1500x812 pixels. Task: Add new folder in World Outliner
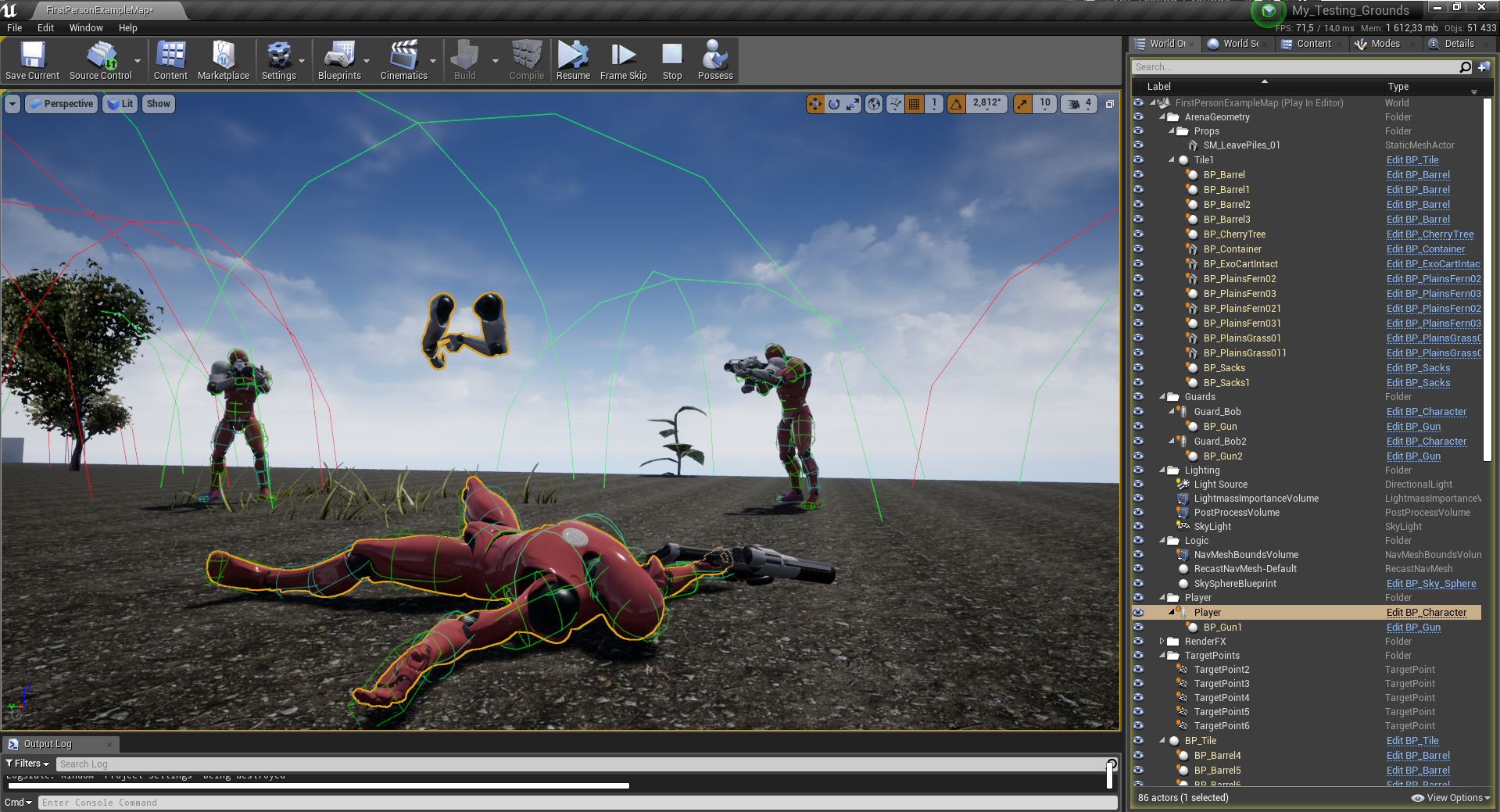point(1484,67)
